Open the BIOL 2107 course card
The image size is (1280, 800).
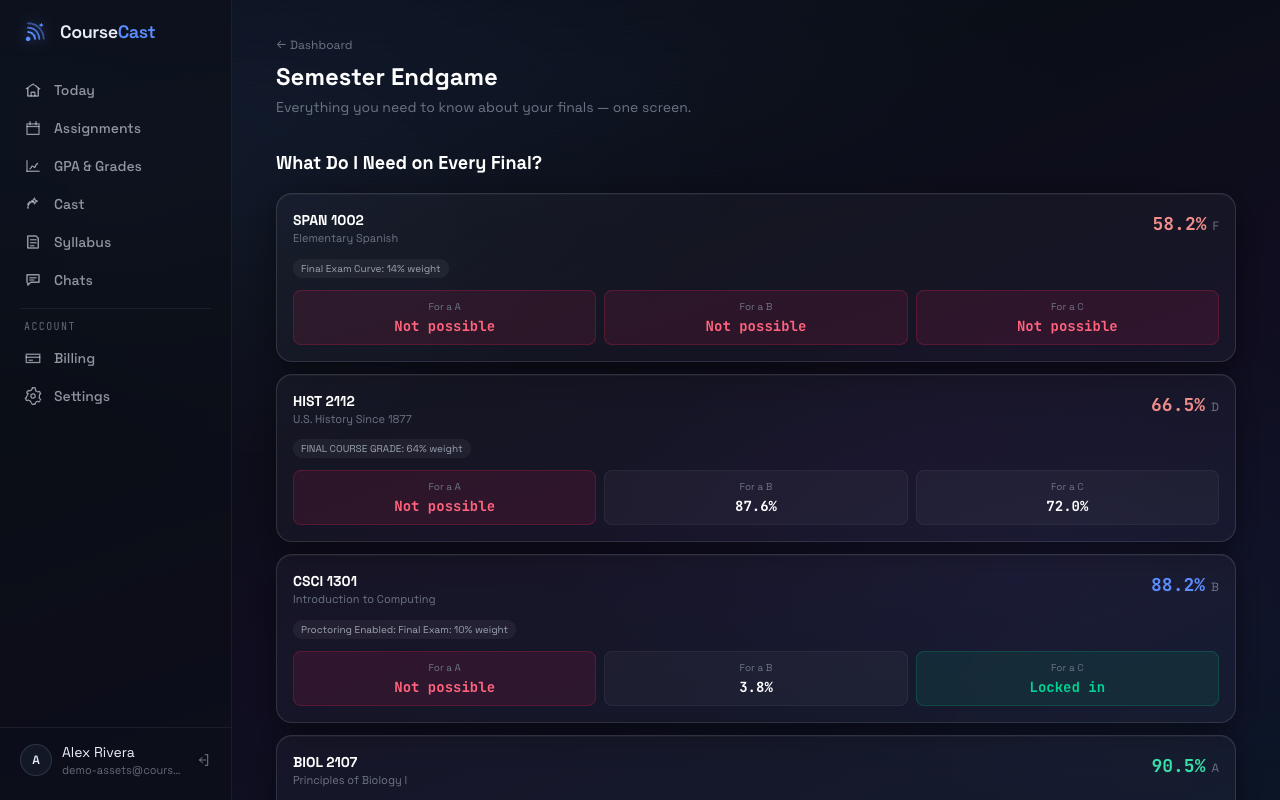coord(756,768)
